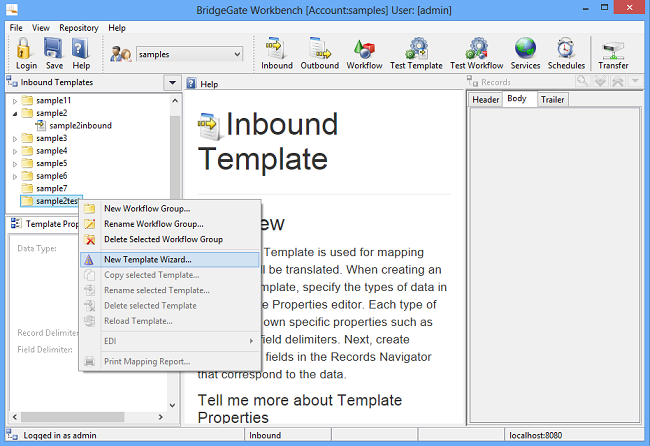The width and height of the screenshot is (650, 446).
Task: Click the sample2inbound template icon
Action: tap(40, 125)
